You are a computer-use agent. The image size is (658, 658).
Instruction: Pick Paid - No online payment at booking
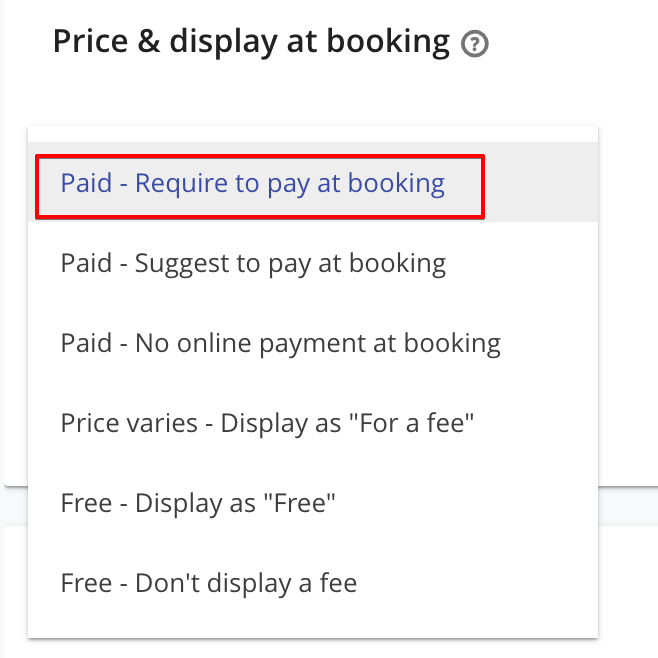click(313, 342)
